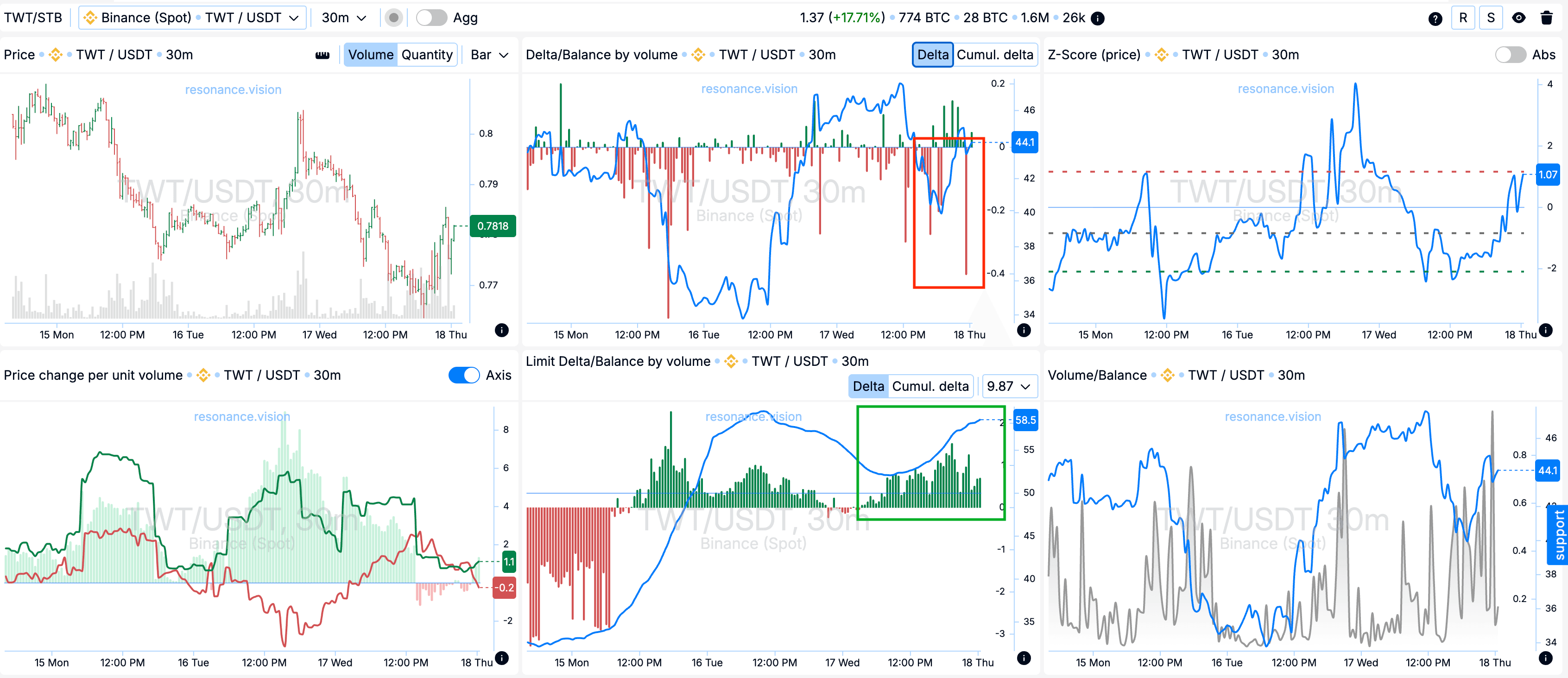Open the support side tab

pyautogui.click(x=1559, y=534)
